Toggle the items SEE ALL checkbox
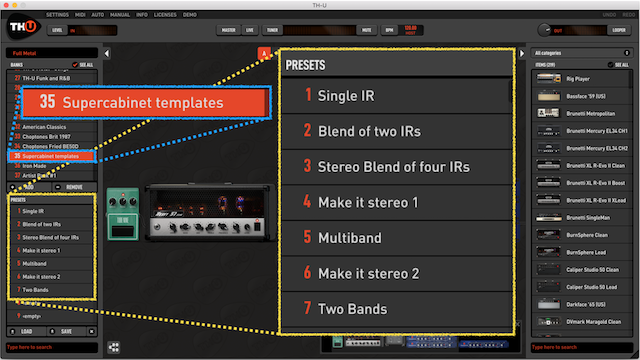This screenshot has height=360, width=640. [x=611, y=64]
